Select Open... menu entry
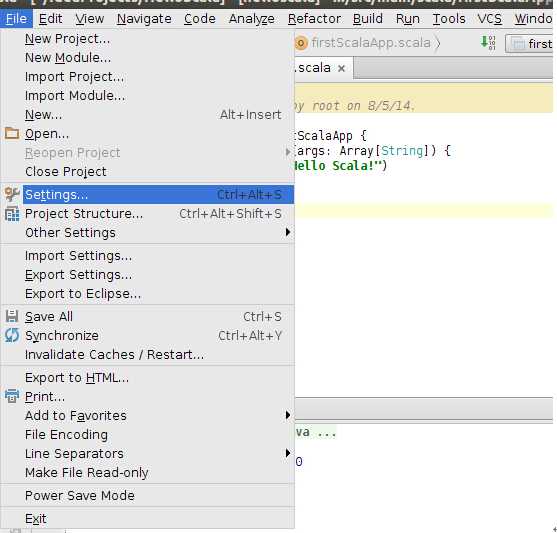 pyautogui.click(x=147, y=134)
